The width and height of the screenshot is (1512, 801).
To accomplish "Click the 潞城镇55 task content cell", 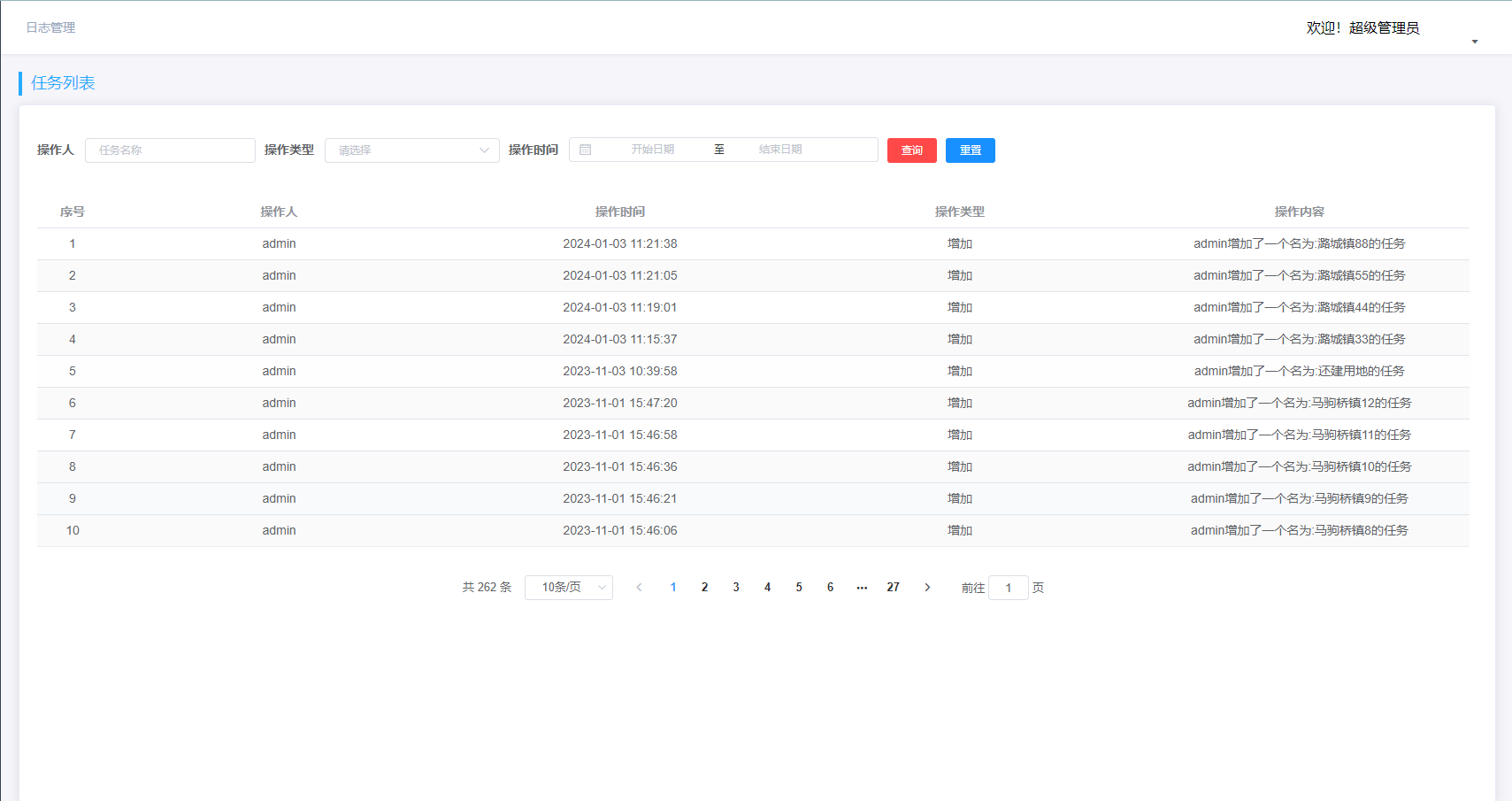I will click(1300, 275).
